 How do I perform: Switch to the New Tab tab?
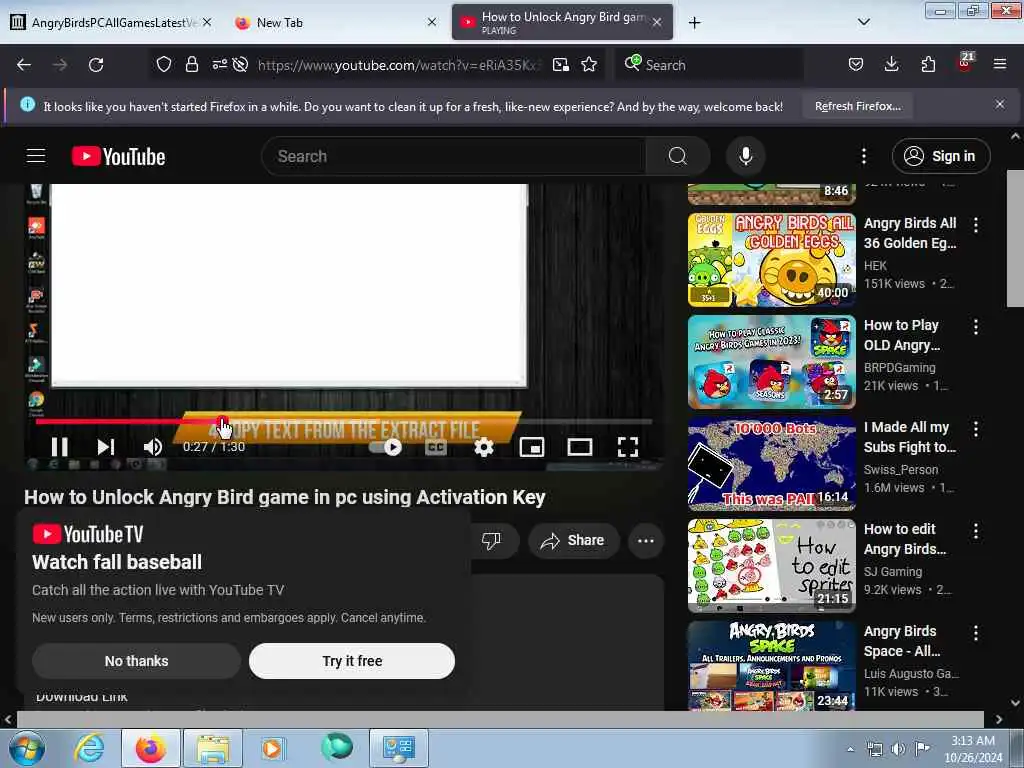click(x=335, y=22)
